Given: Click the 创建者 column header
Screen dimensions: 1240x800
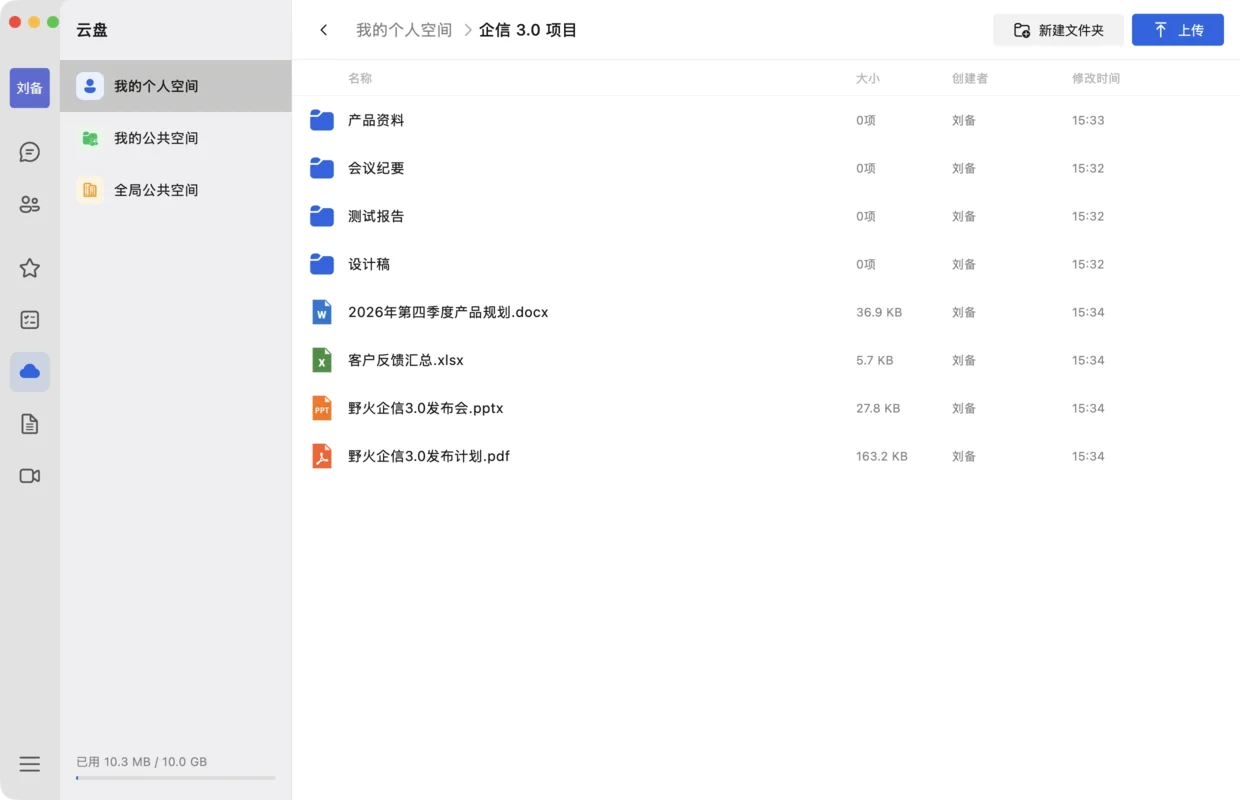Looking at the screenshot, I should (970, 78).
